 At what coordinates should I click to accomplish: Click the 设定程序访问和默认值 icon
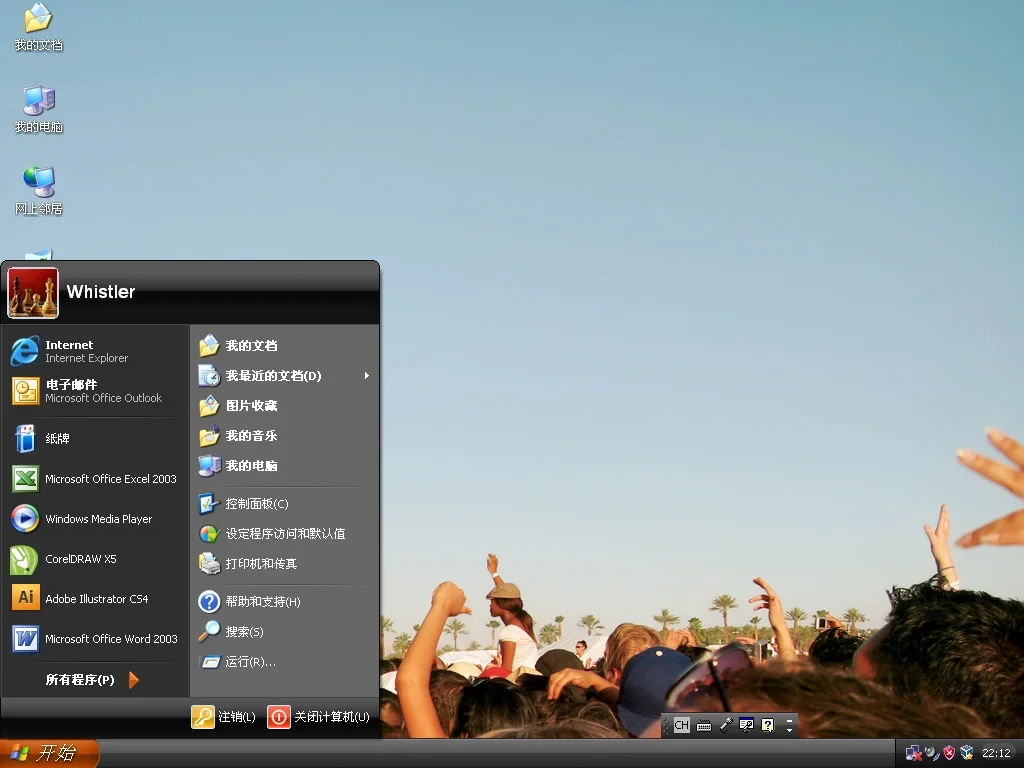point(209,534)
